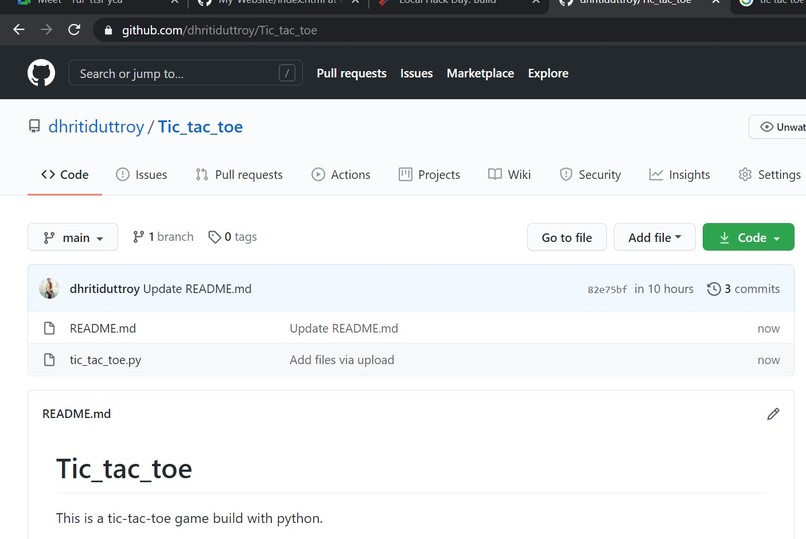Click the browser forward arrow

coord(46,30)
